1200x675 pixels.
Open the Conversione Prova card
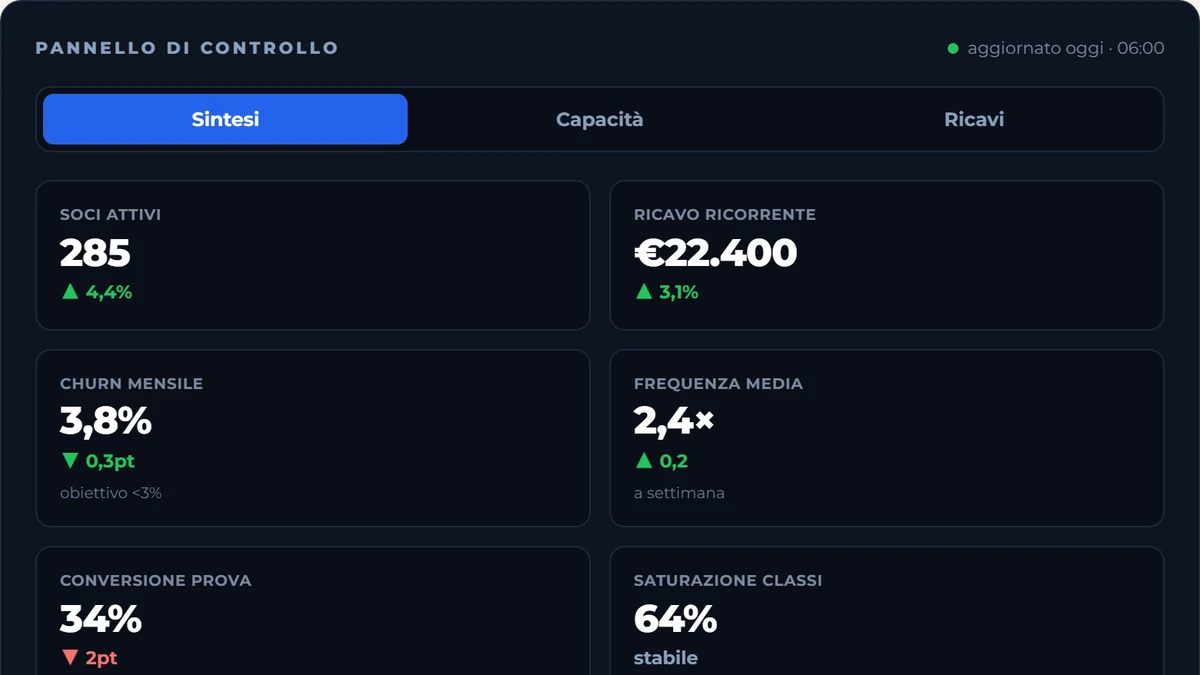pos(313,611)
